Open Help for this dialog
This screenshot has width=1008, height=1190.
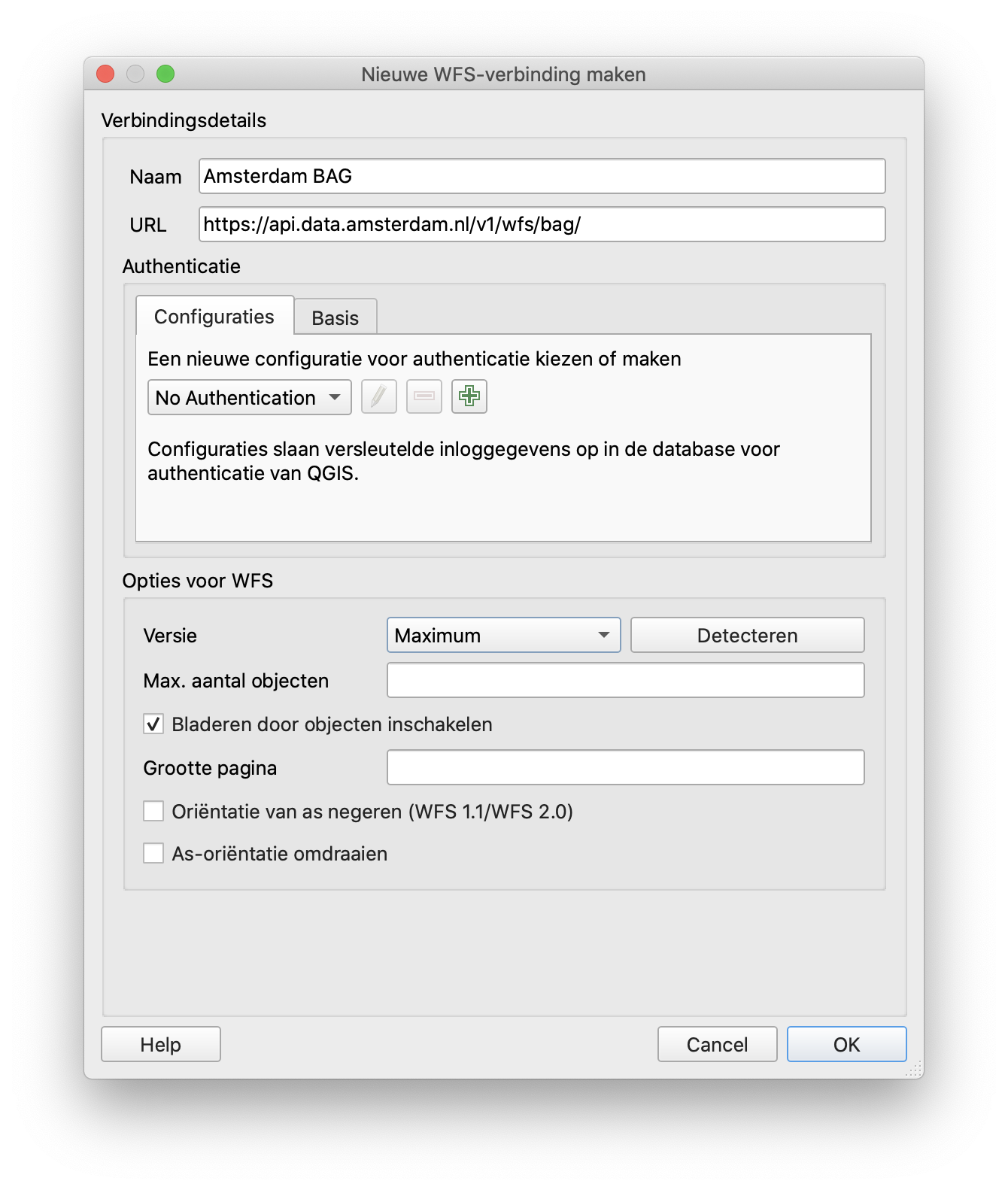click(160, 1044)
